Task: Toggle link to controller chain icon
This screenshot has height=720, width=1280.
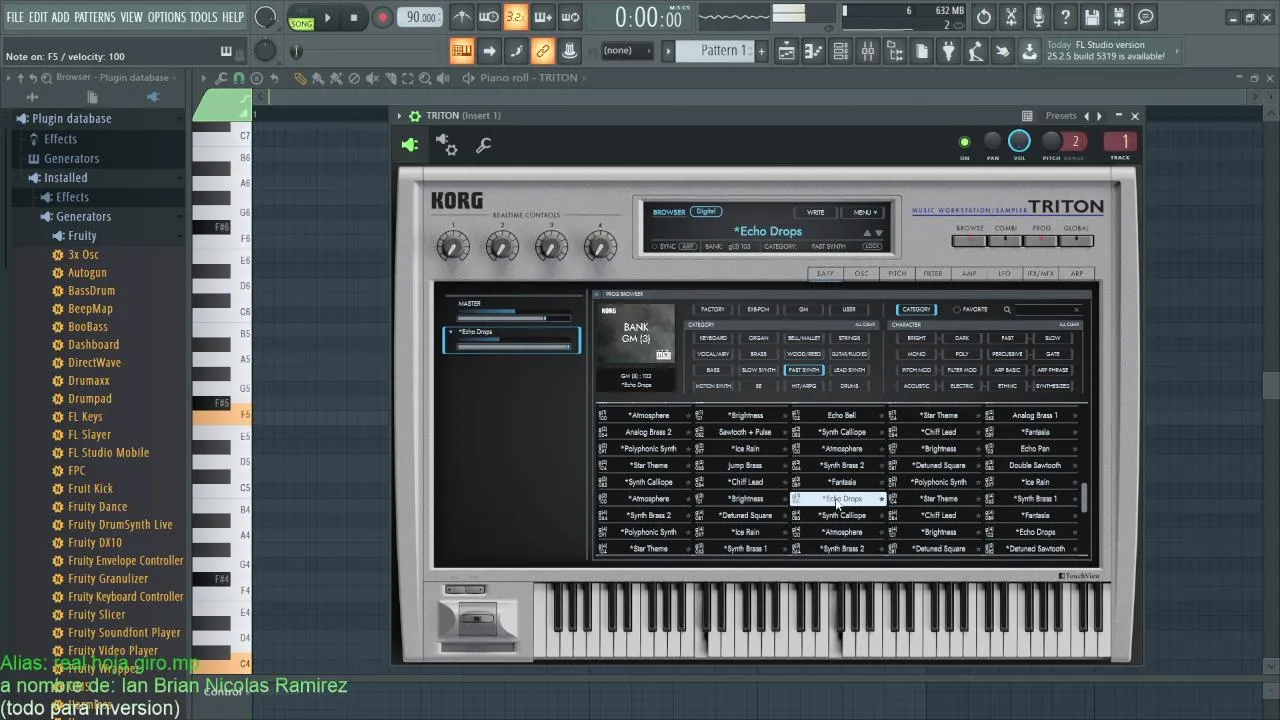Action: (543, 51)
